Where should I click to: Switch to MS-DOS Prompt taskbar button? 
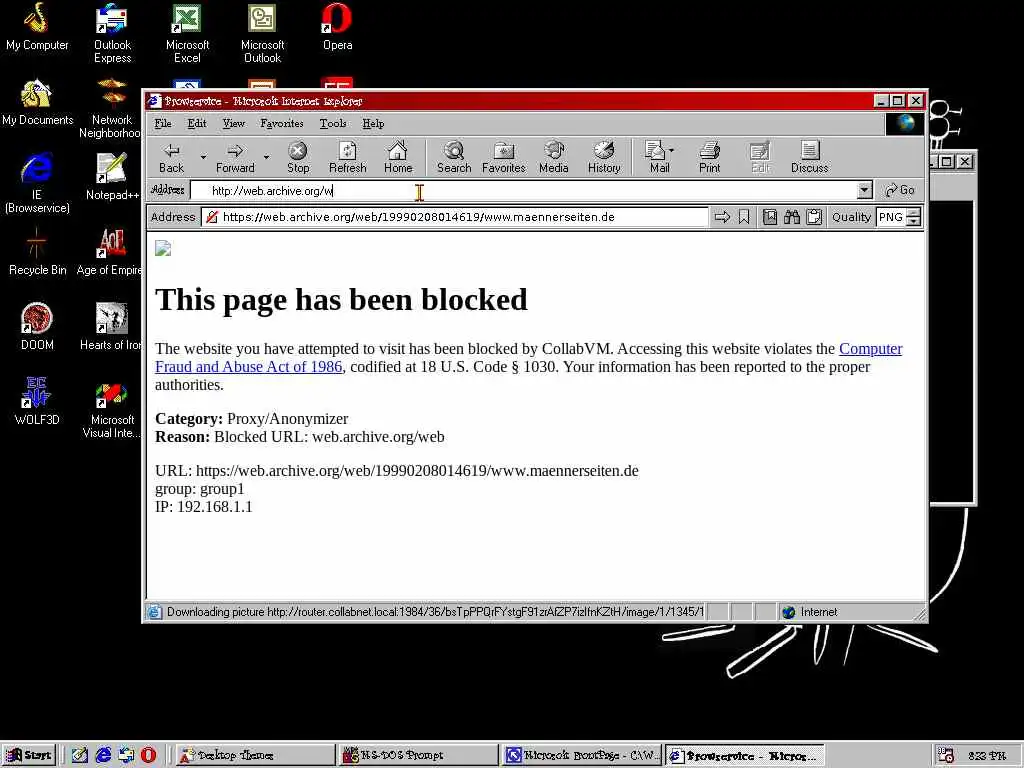418,755
